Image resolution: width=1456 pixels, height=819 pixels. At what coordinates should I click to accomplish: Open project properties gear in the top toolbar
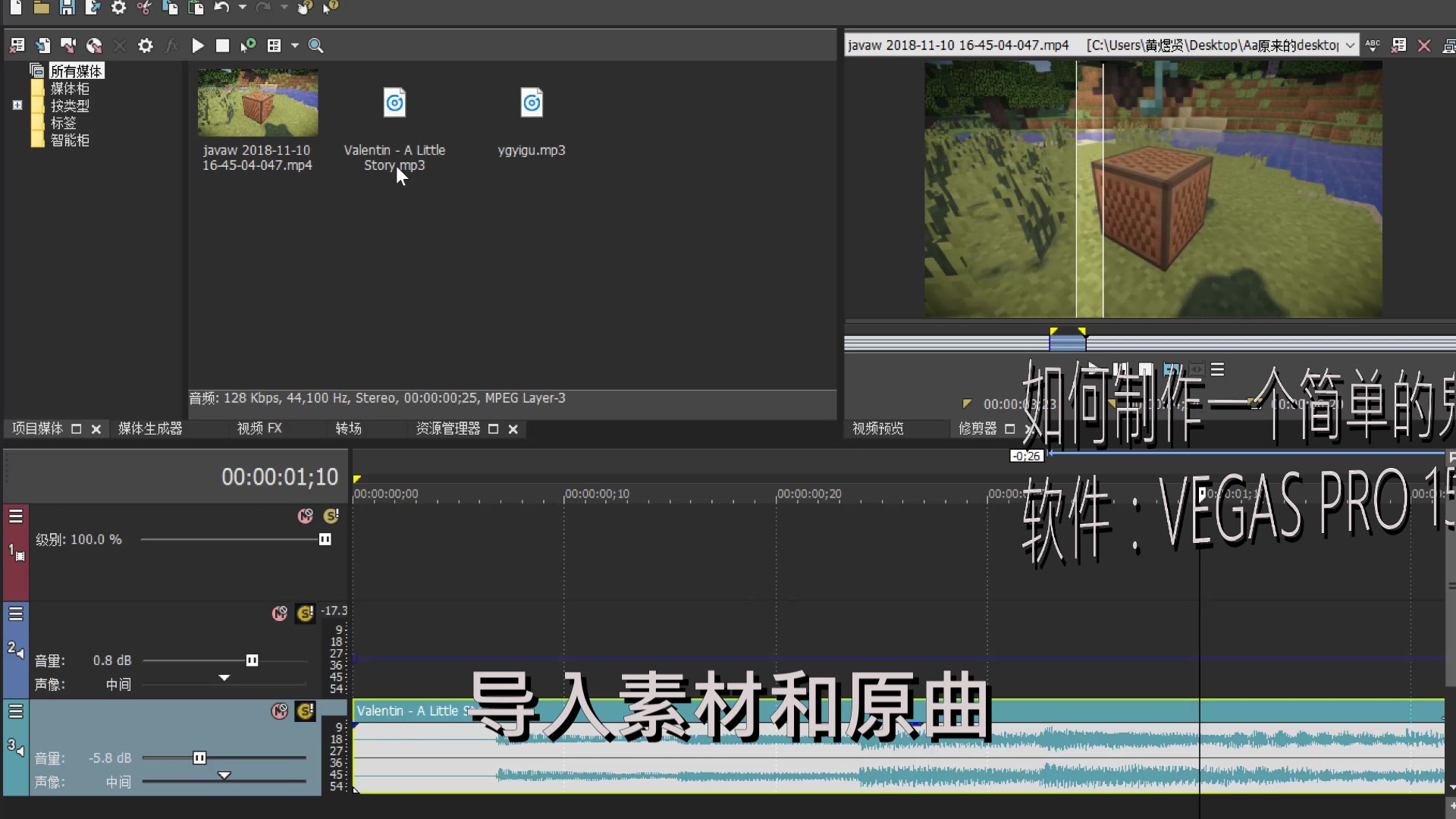118,8
